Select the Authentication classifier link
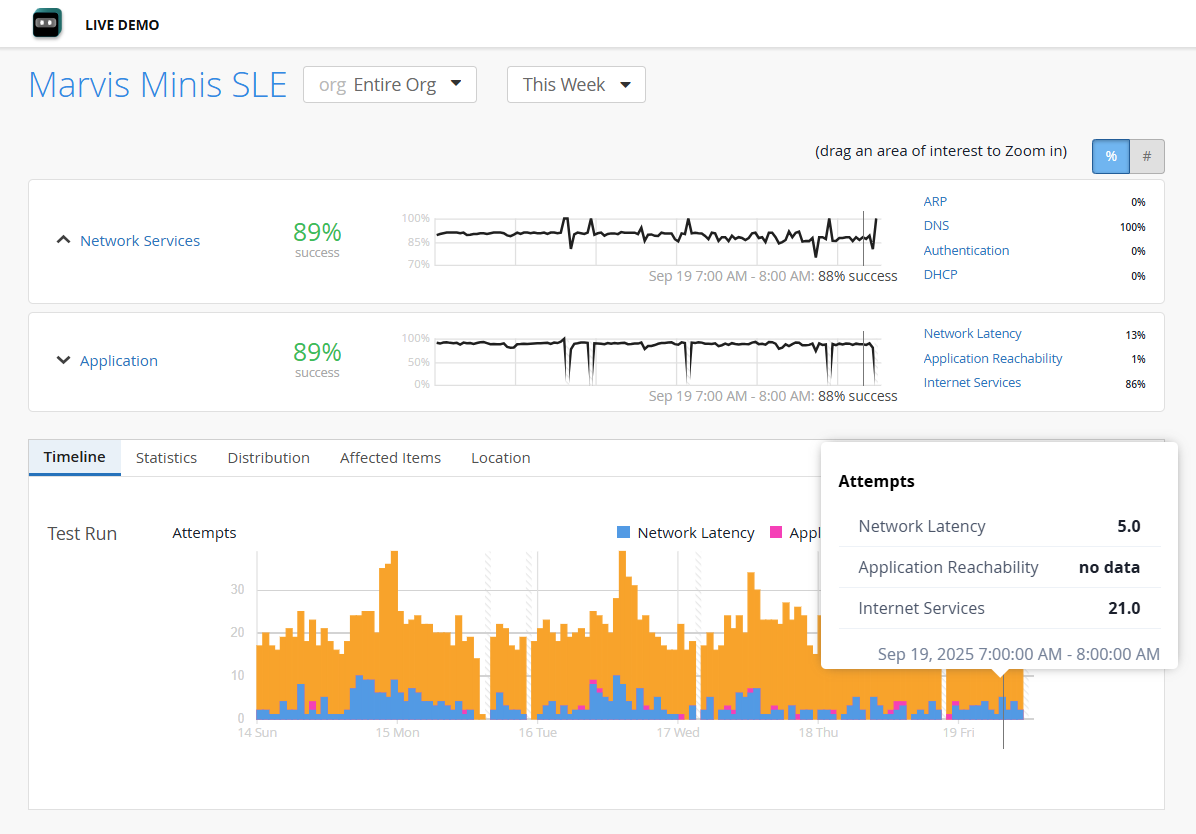1196x834 pixels. [966, 251]
